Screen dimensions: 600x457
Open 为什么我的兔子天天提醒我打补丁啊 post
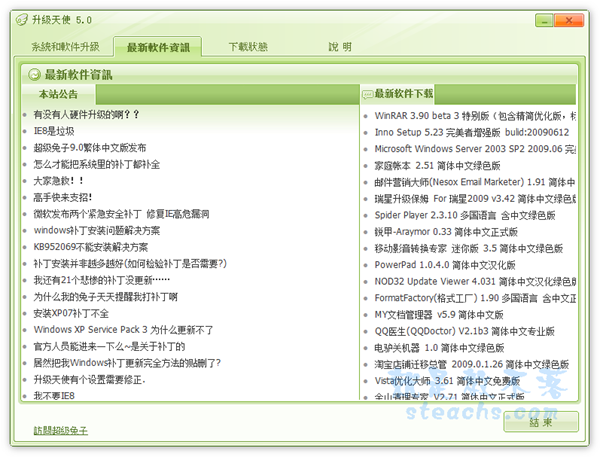pyautogui.click(x=105, y=297)
